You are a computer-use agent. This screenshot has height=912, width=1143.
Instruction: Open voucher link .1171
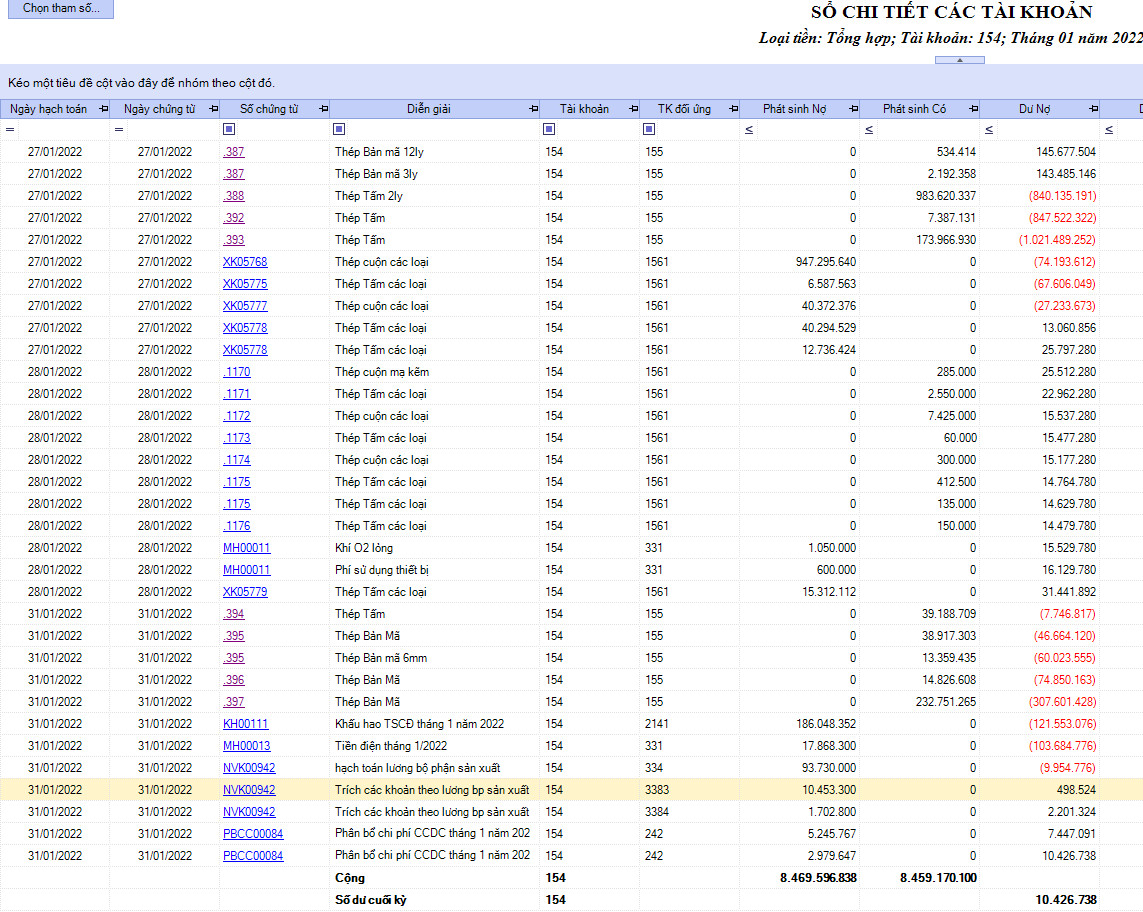click(237, 394)
